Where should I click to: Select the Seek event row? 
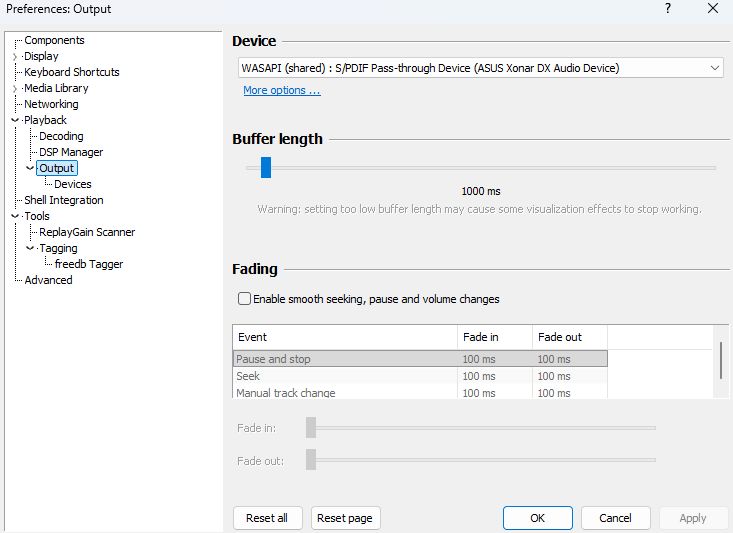point(420,376)
